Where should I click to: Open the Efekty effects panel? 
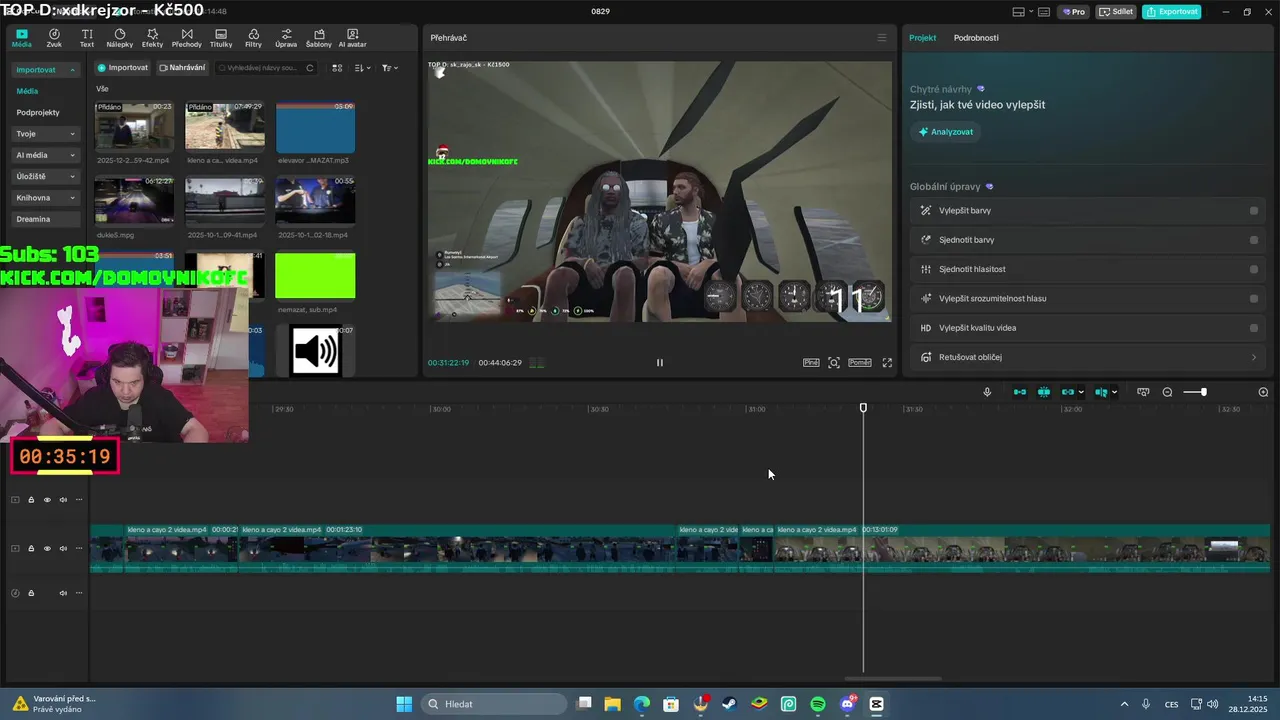click(152, 38)
